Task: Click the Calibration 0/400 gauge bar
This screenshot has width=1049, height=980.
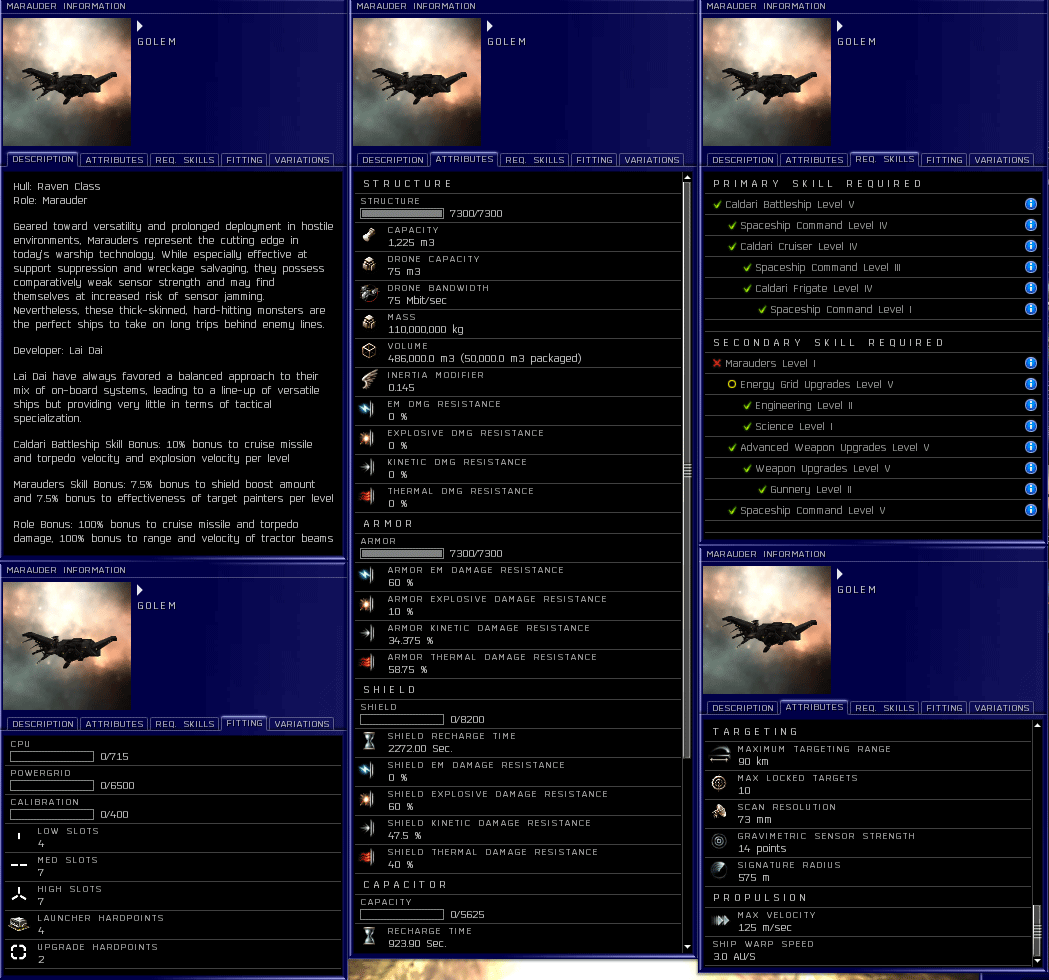Action: [52, 814]
